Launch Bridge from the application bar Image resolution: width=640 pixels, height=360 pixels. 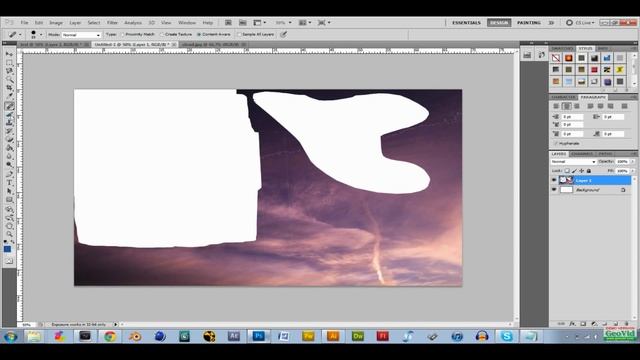click(x=229, y=23)
